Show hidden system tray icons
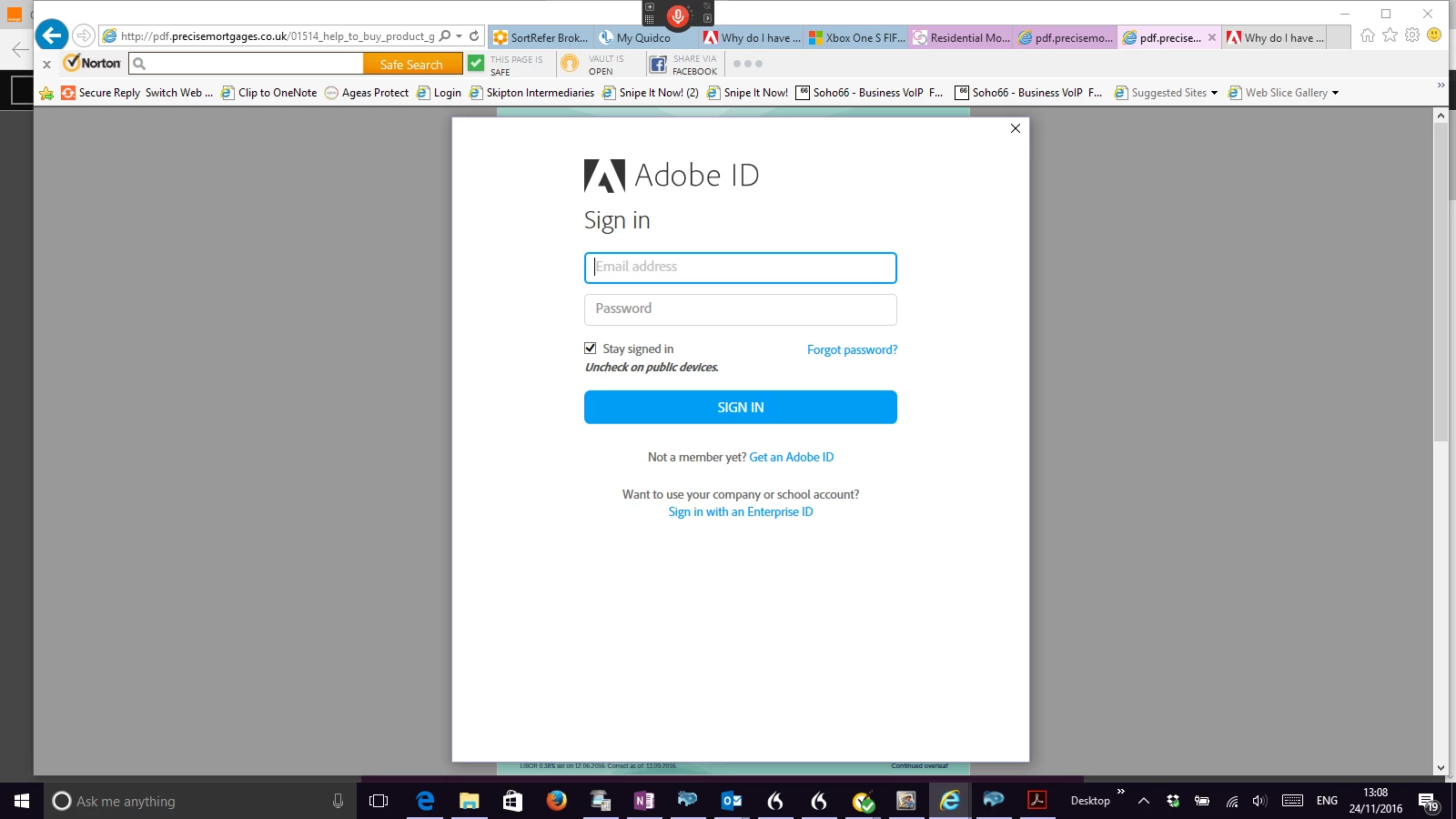1456x819 pixels. [x=1144, y=801]
